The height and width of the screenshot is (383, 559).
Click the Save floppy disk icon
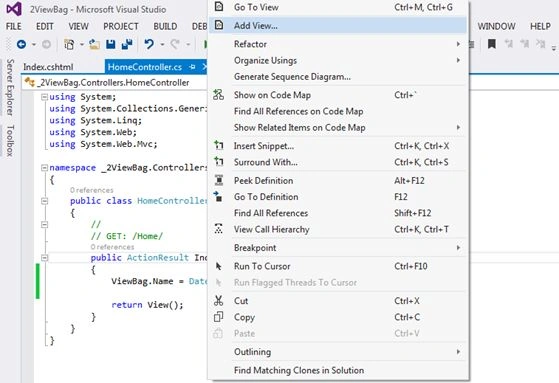[x=111, y=44]
